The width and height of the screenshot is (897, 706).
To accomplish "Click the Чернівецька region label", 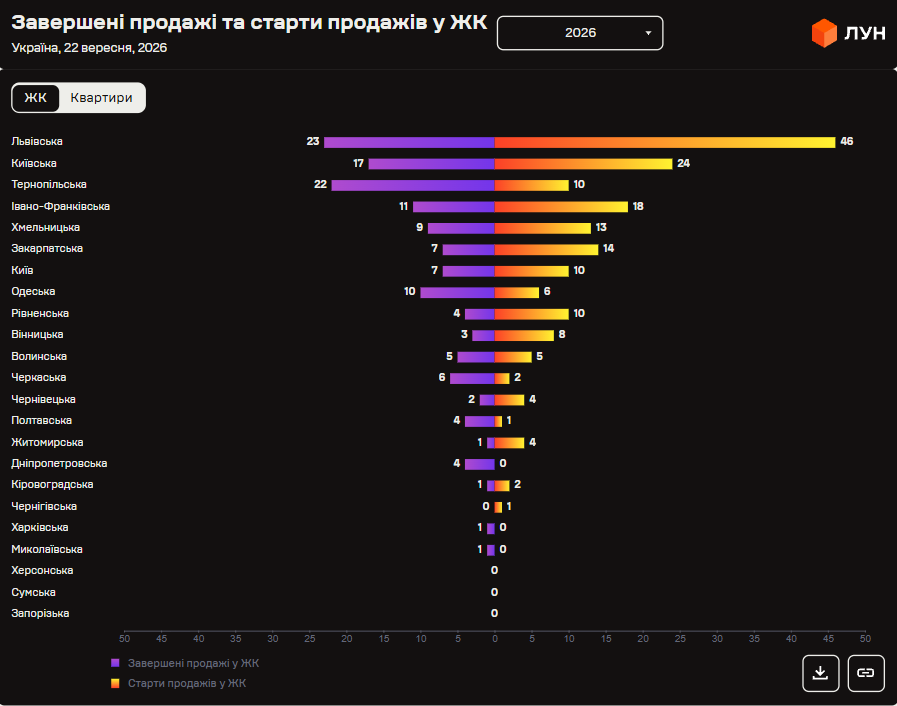I will (x=43, y=399).
